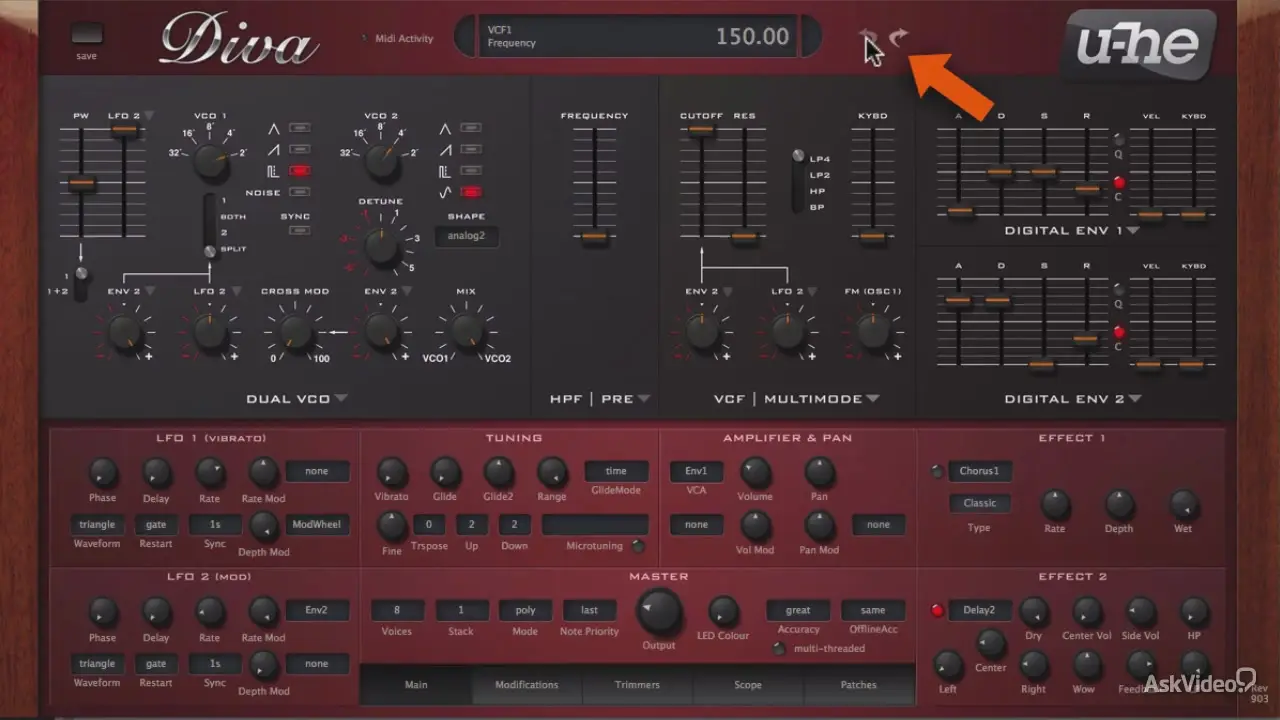Open the Chorus1 effect selector
Viewport: 1280px width, 720px height.
980,471
